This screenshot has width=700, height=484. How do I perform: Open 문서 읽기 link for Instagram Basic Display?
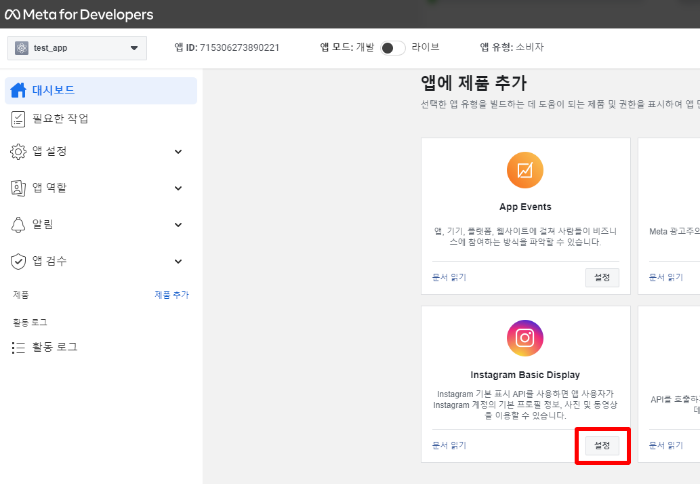point(449,445)
